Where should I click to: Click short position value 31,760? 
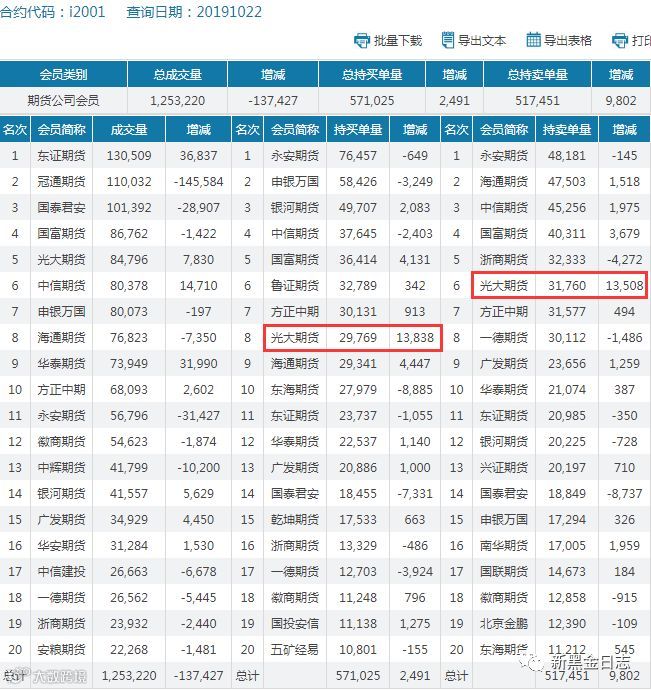(567, 286)
